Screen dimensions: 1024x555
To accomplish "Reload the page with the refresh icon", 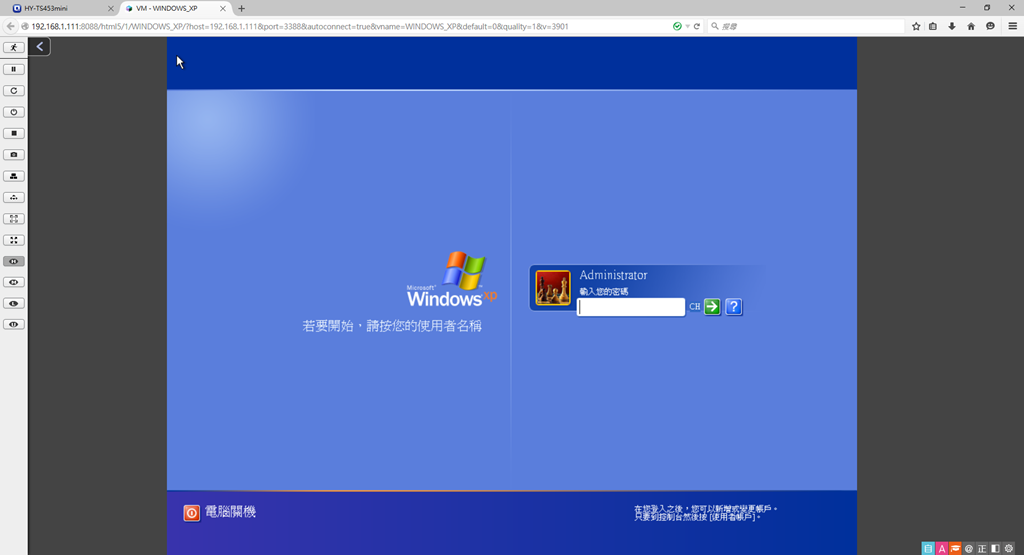I will click(x=697, y=26).
